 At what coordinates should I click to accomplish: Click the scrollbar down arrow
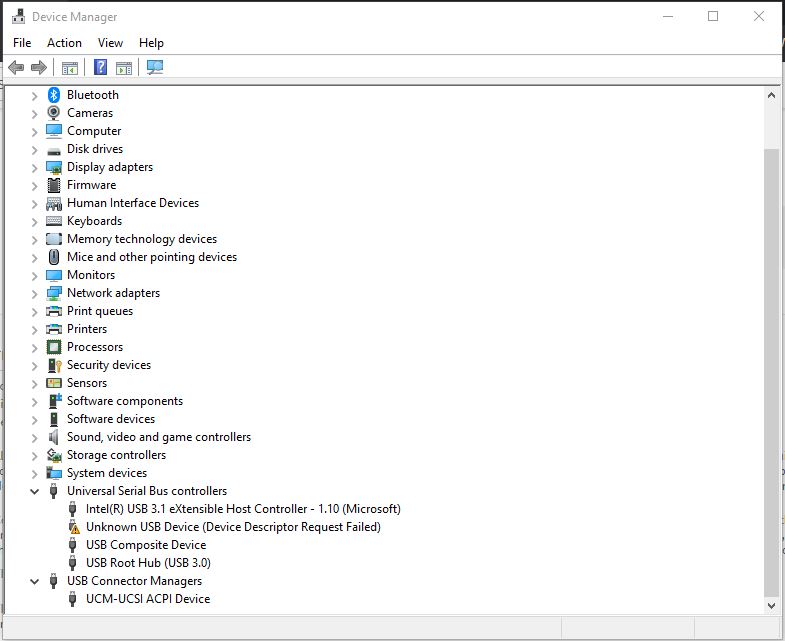pos(771,606)
